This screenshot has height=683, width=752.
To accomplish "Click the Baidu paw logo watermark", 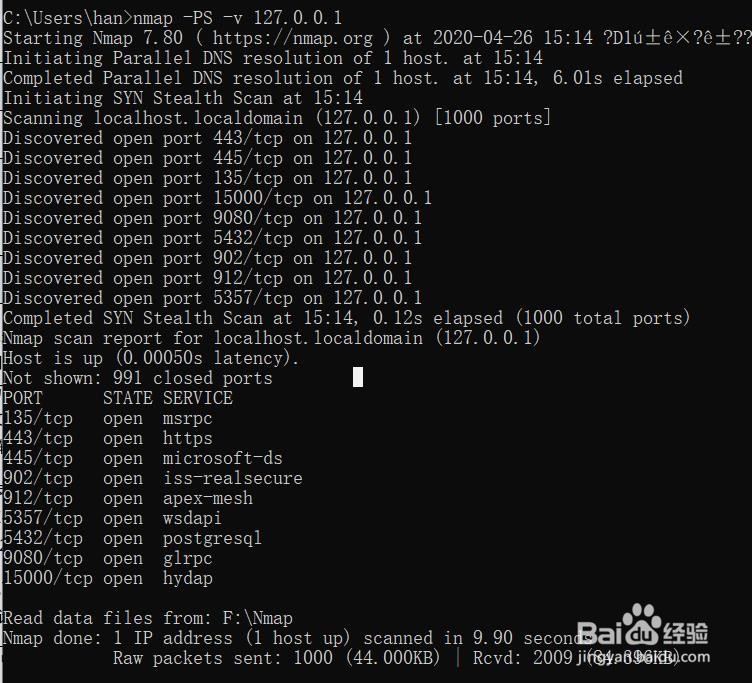I will click(x=643, y=624).
